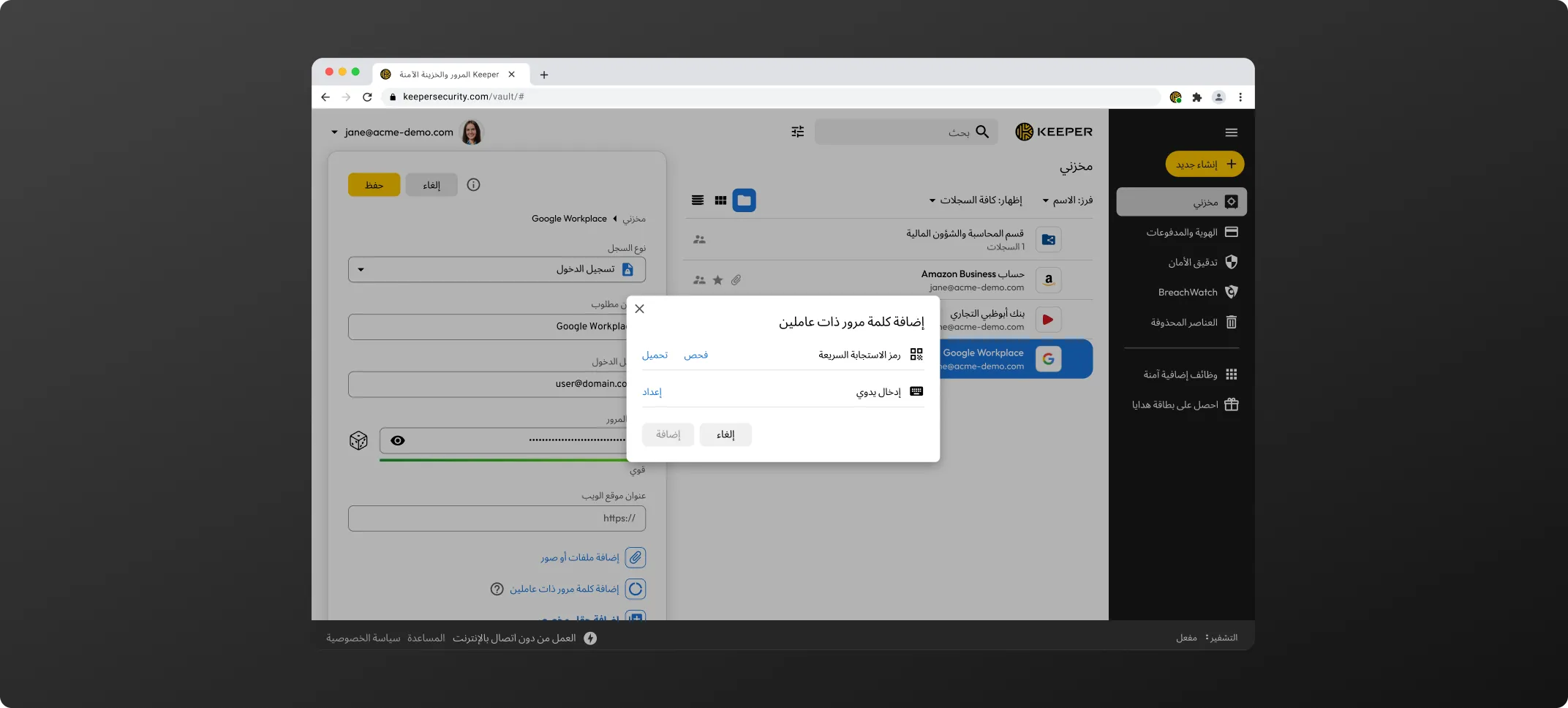Click سياسة الخصوصية privacy policy link
Screen dimensions: 1568x708
[363, 639]
